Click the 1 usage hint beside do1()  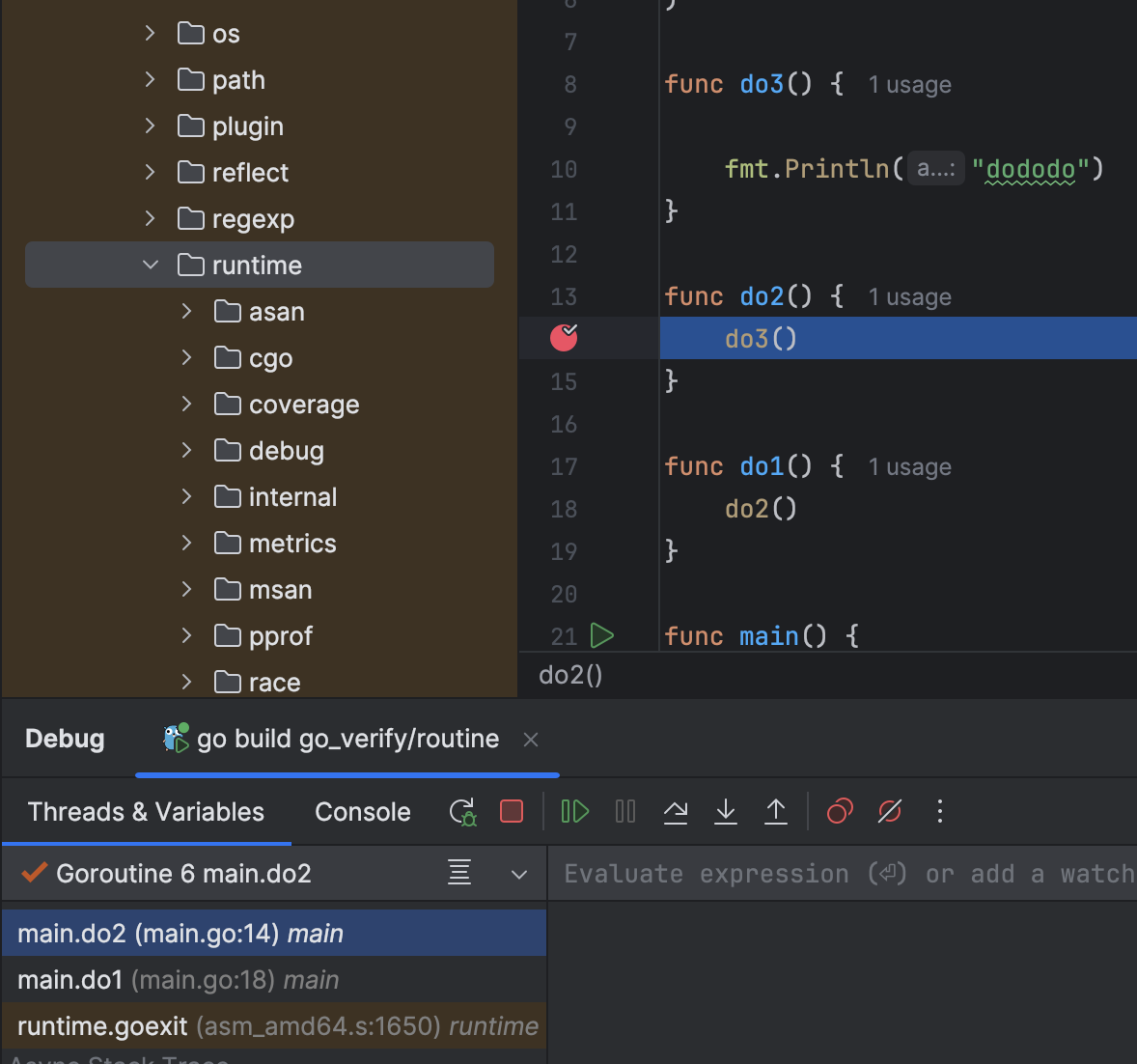coord(909,467)
